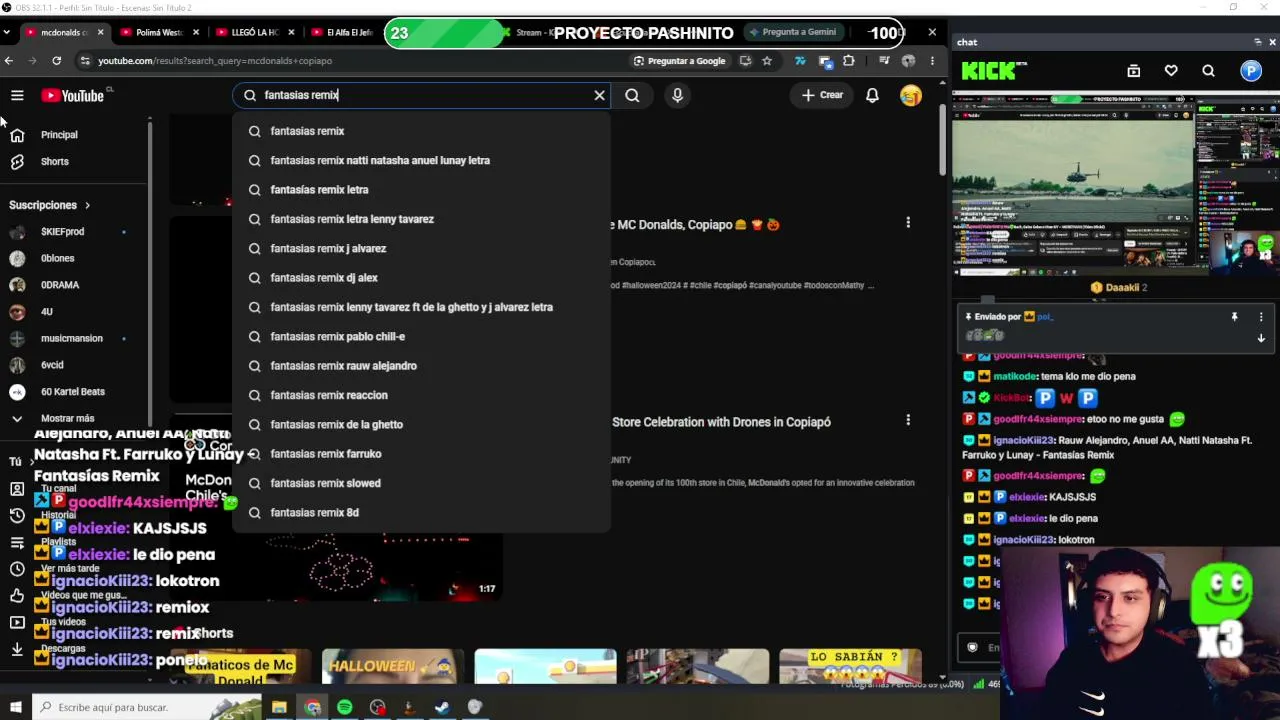Open the YouTube account avatar menu

pos(910,95)
